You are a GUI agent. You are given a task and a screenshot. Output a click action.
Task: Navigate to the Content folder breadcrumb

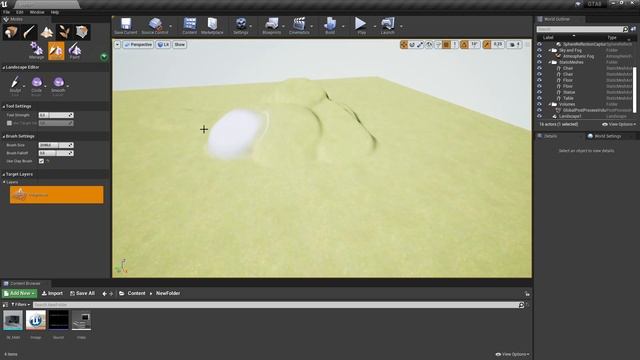(136, 293)
